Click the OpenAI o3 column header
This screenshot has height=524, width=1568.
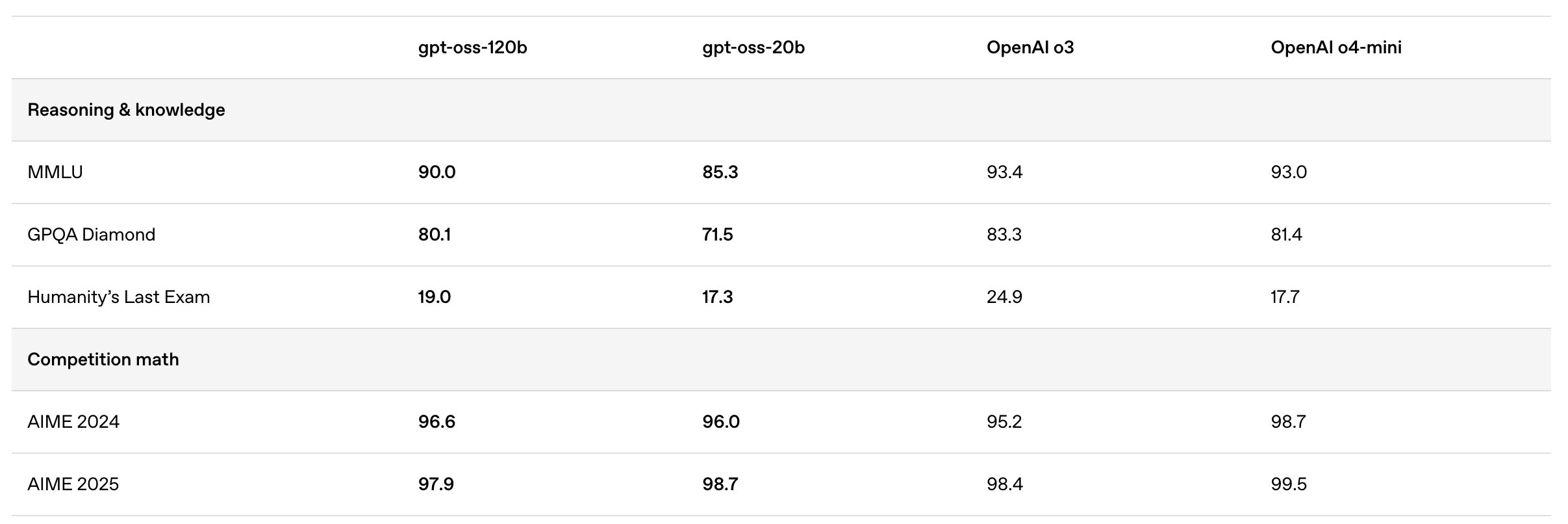[1030, 47]
